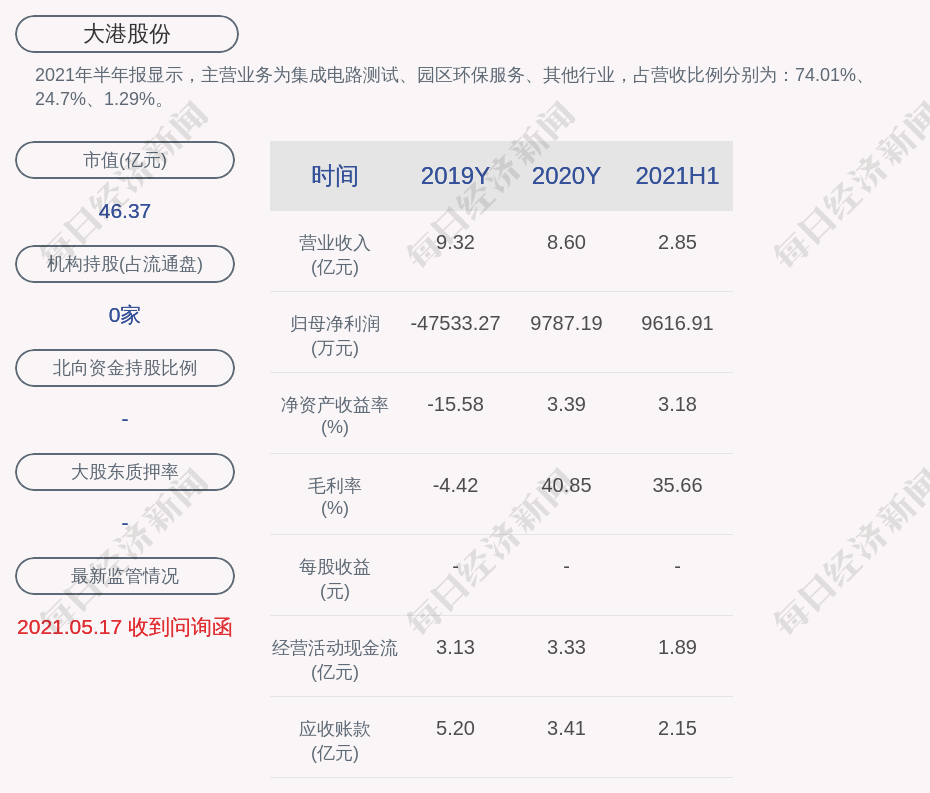The image size is (930, 793).
Task: Click the 营业收入(亿元) row label
Action: 335,255
